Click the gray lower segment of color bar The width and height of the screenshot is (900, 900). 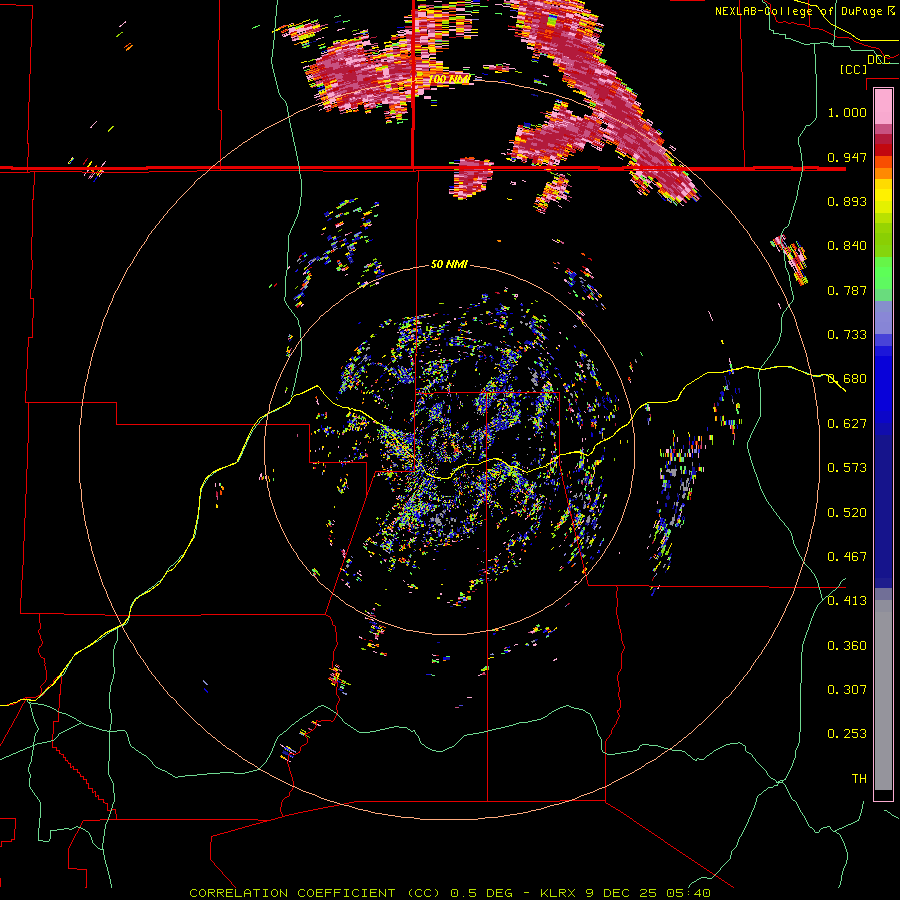point(883,695)
